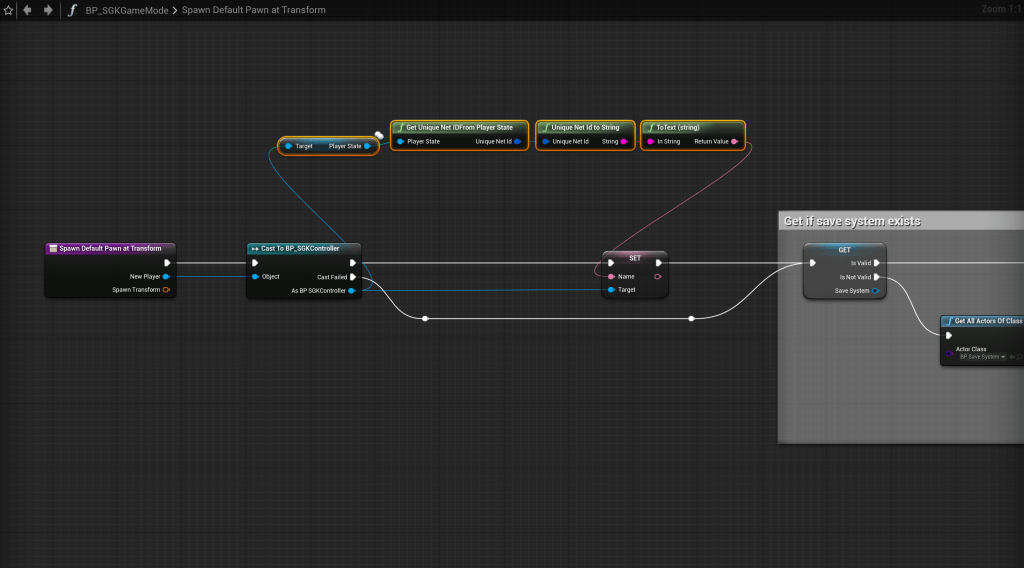Go back using the left arrow button

[x=27, y=10]
